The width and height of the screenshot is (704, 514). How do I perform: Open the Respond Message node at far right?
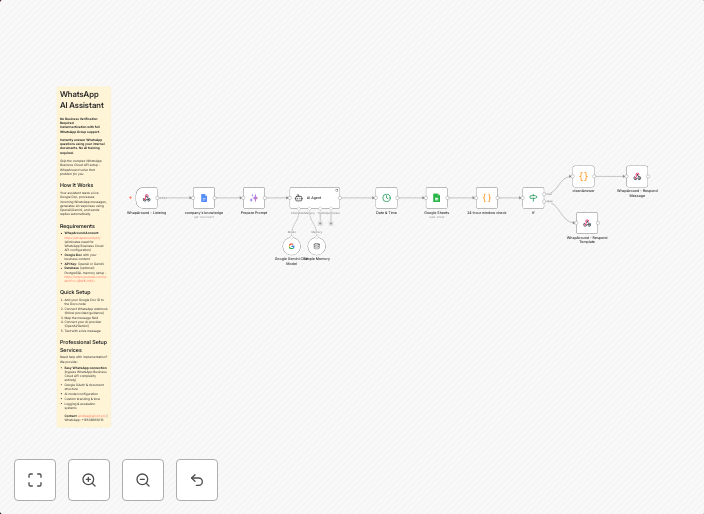click(x=637, y=176)
